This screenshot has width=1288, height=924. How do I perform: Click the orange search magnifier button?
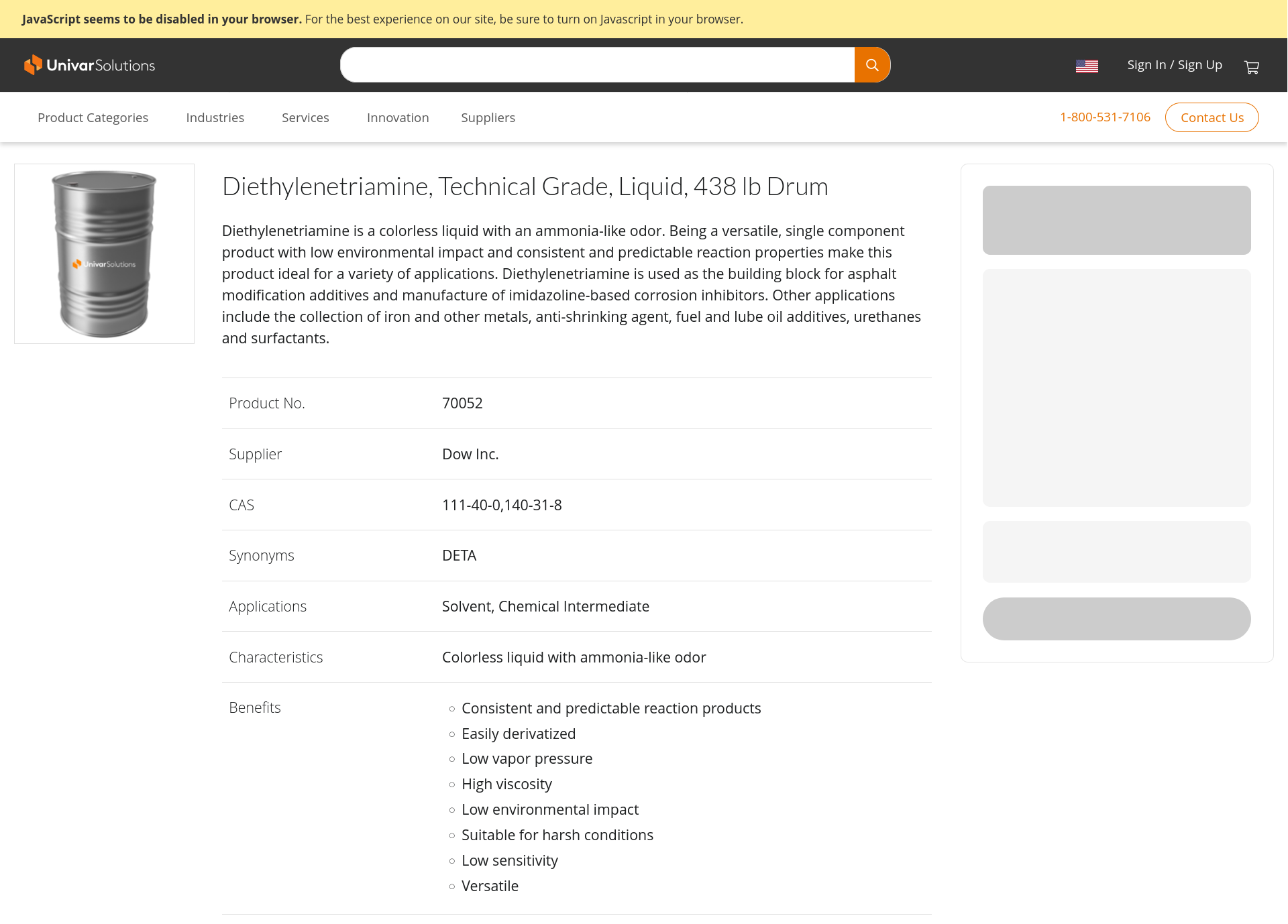[872, 65]
